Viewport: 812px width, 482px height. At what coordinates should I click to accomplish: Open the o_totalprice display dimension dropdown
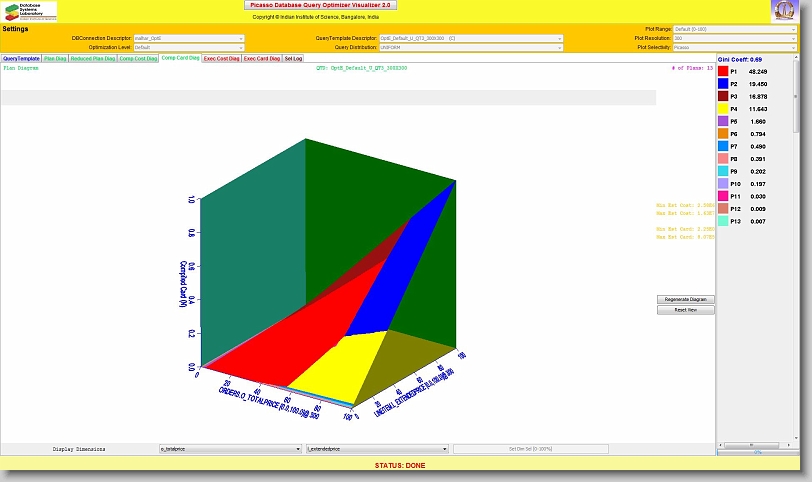(x=230, y=450)
